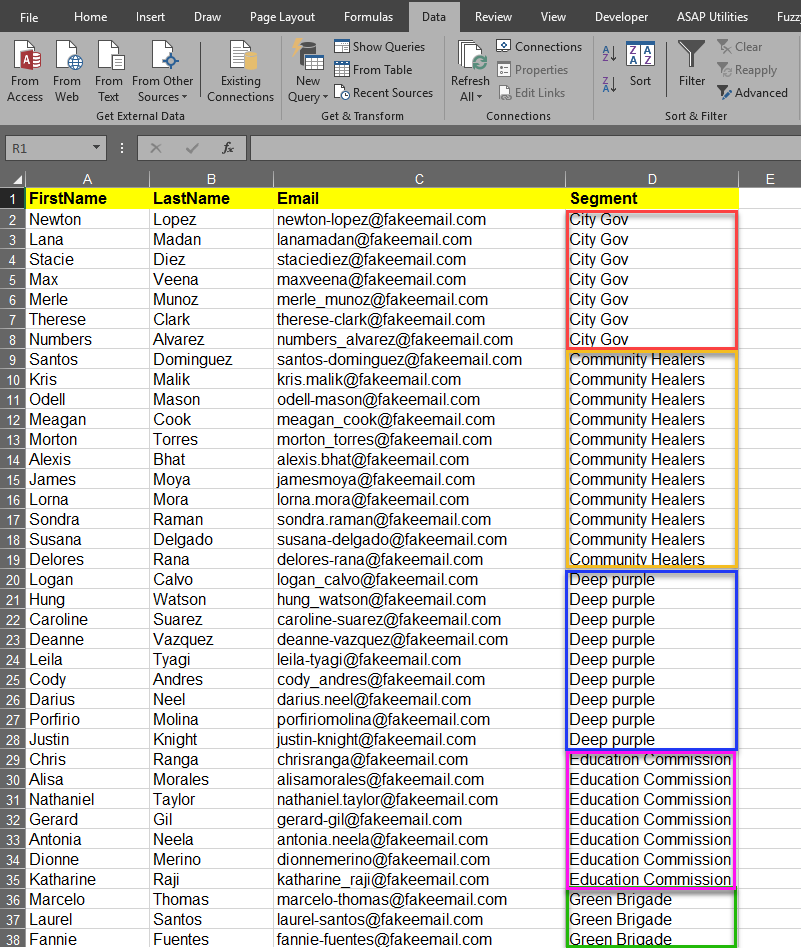The width and height of the screenshot is (801, 948).
Task: Open New Query dropdown
Action: click(x=308, y=71)
